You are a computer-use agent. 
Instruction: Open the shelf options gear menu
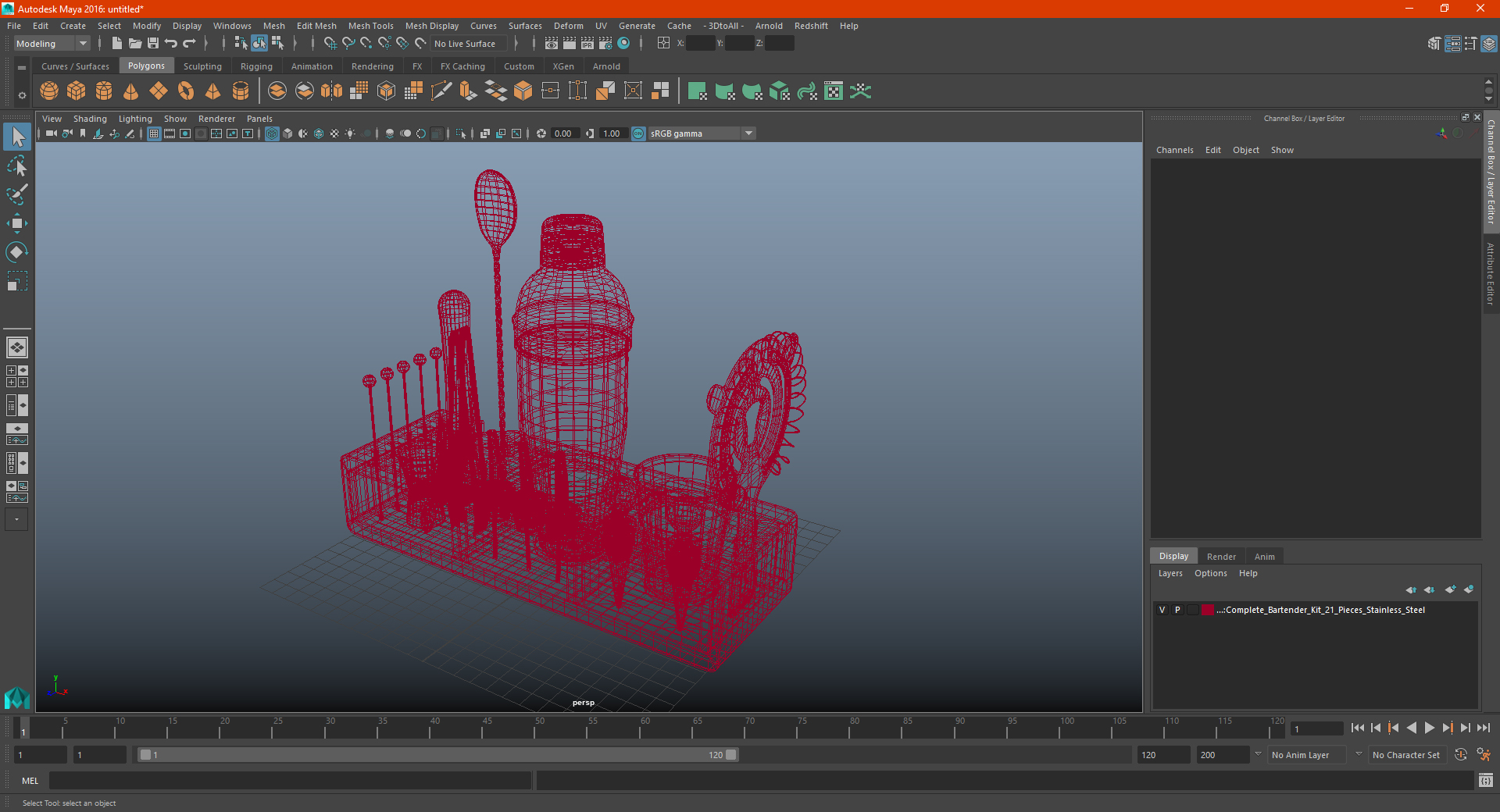(22, 95)
